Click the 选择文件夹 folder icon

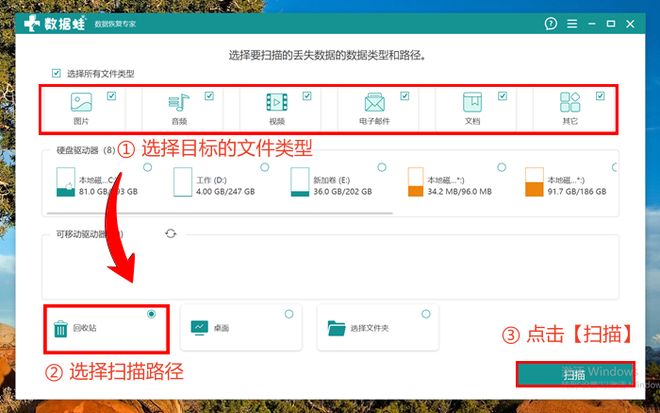click(336, 328)
